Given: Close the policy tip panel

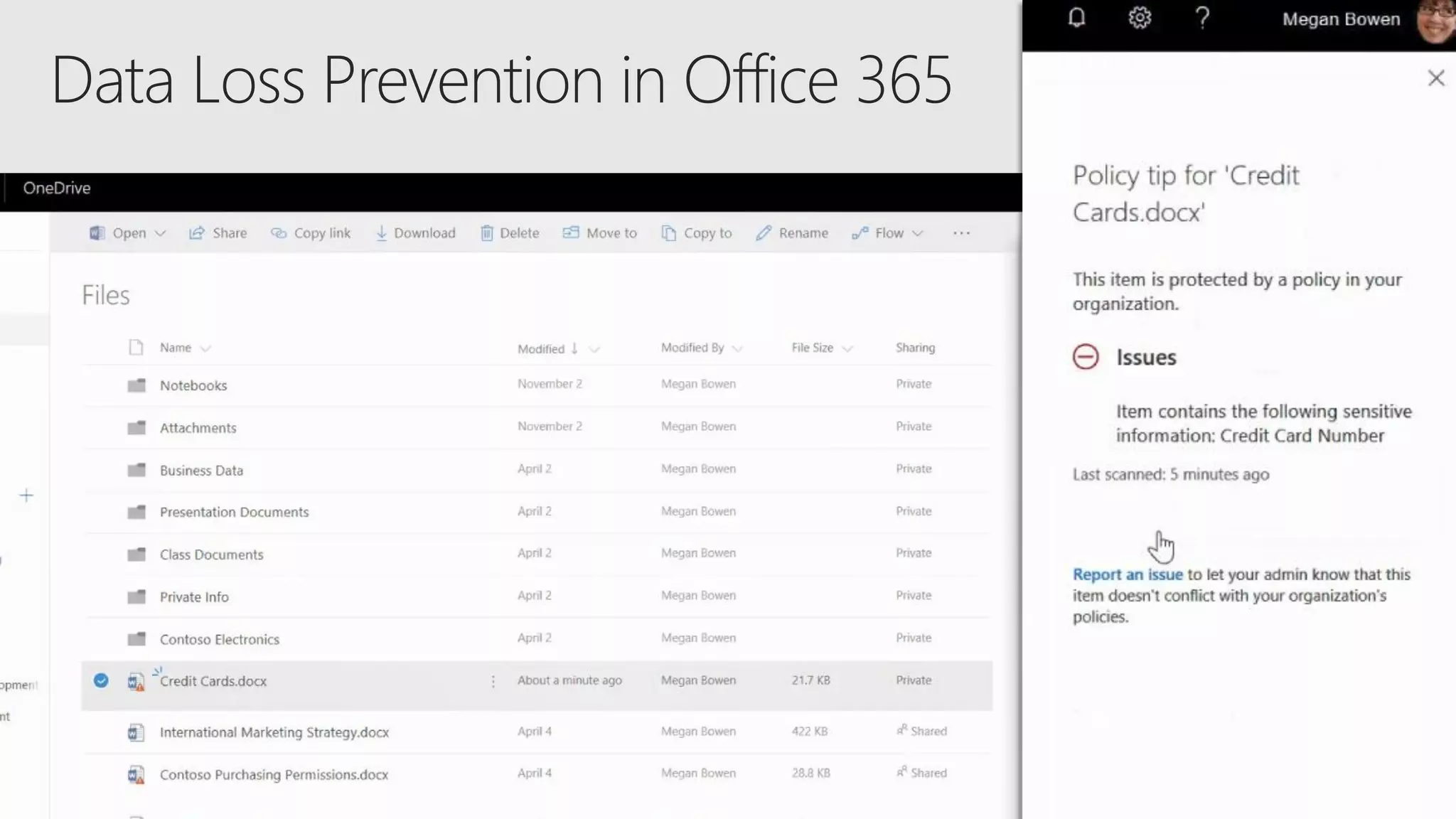Looking at the screenshot, I should coord(1436,78).
